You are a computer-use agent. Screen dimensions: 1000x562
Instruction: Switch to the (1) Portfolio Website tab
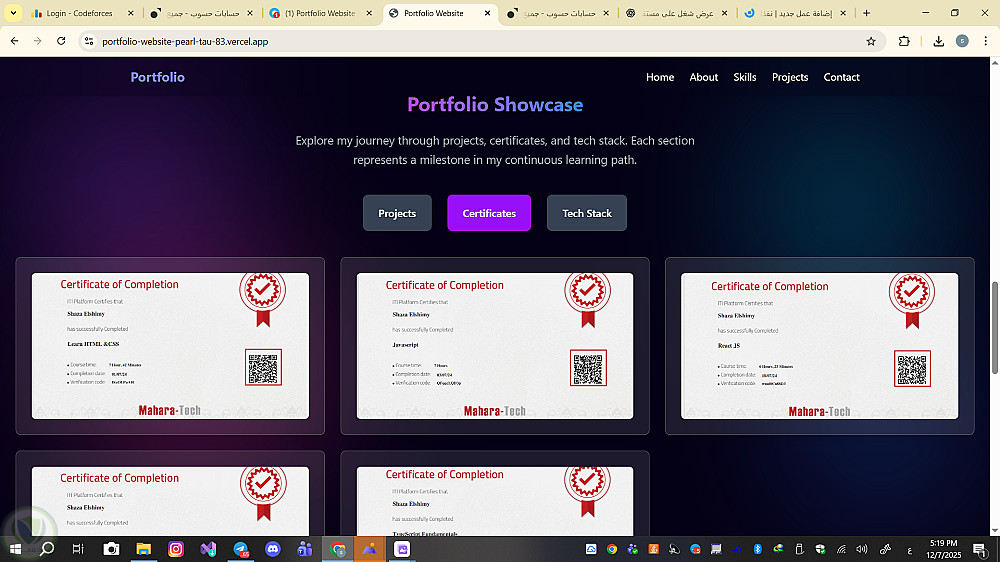tap(321, 13)
